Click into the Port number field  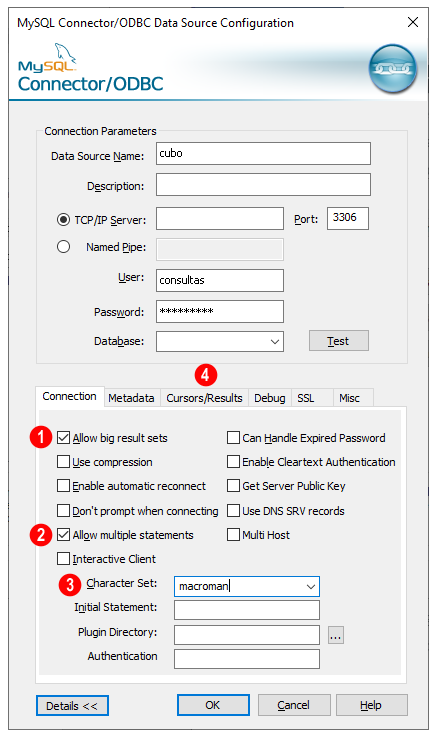(348, 218)
